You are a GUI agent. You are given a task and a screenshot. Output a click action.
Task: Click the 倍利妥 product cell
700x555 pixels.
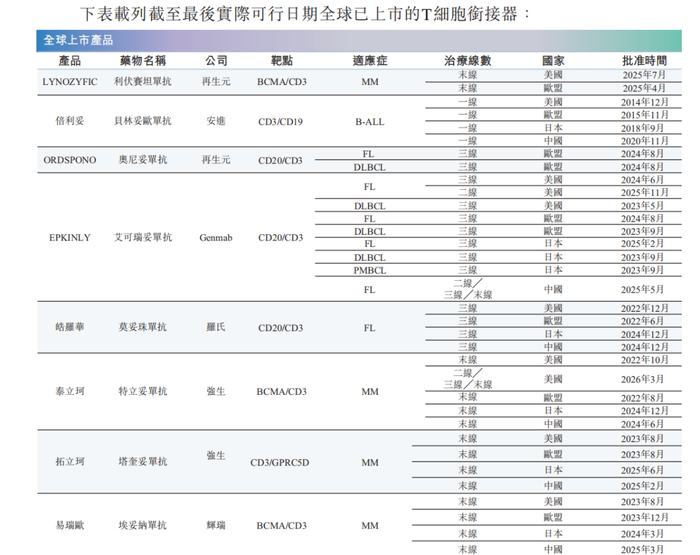click(70, 121)
